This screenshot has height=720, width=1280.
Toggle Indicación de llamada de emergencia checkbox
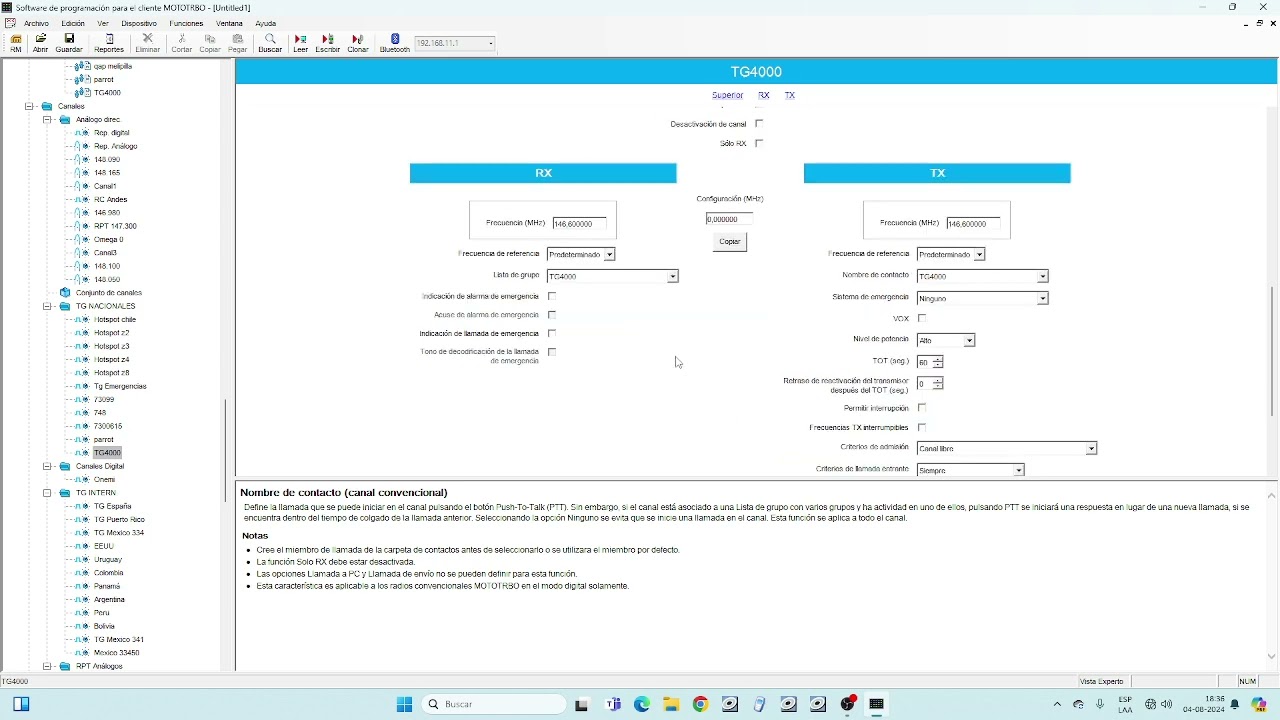[x=552, y=333]
